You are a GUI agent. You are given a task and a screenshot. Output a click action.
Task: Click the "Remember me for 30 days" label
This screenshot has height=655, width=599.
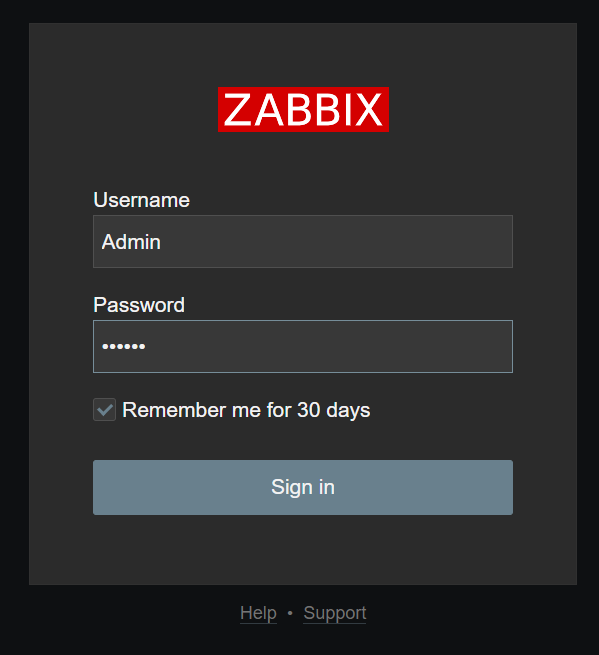(246, 410)
